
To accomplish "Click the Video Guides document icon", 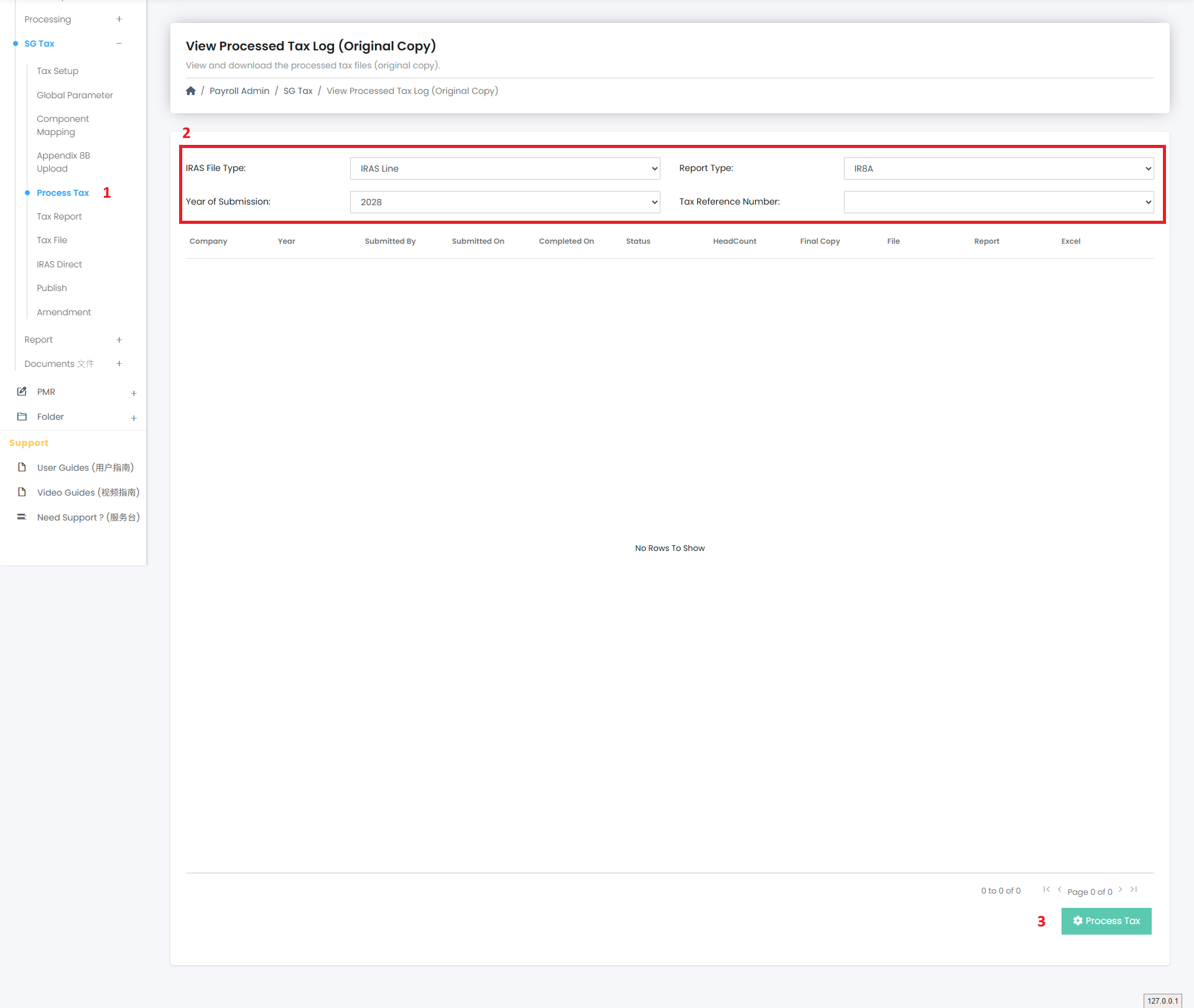I will tap(22, 492).
